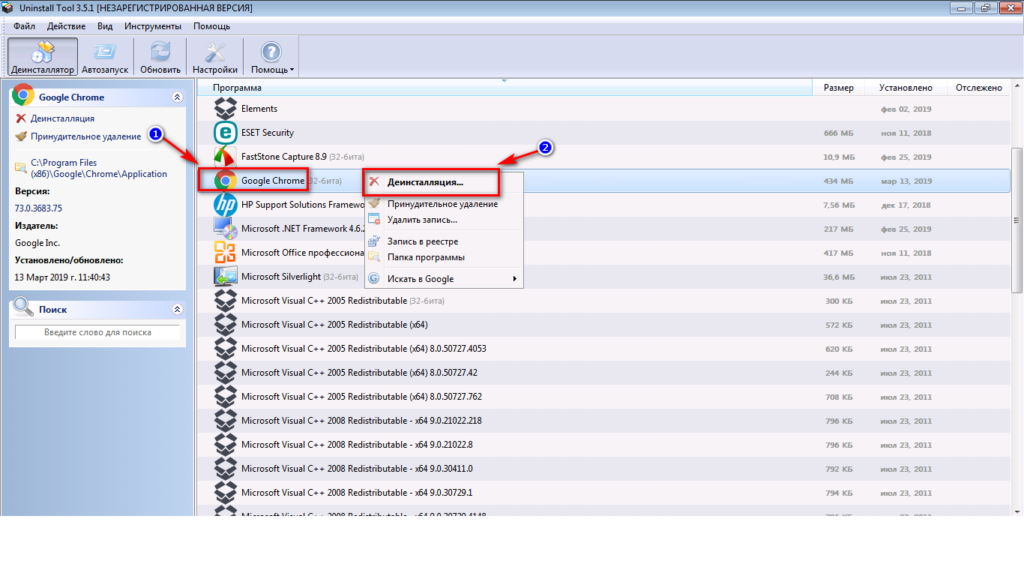
Task: Open the Автозапуск toolbar section
Action: click(104, 57)
